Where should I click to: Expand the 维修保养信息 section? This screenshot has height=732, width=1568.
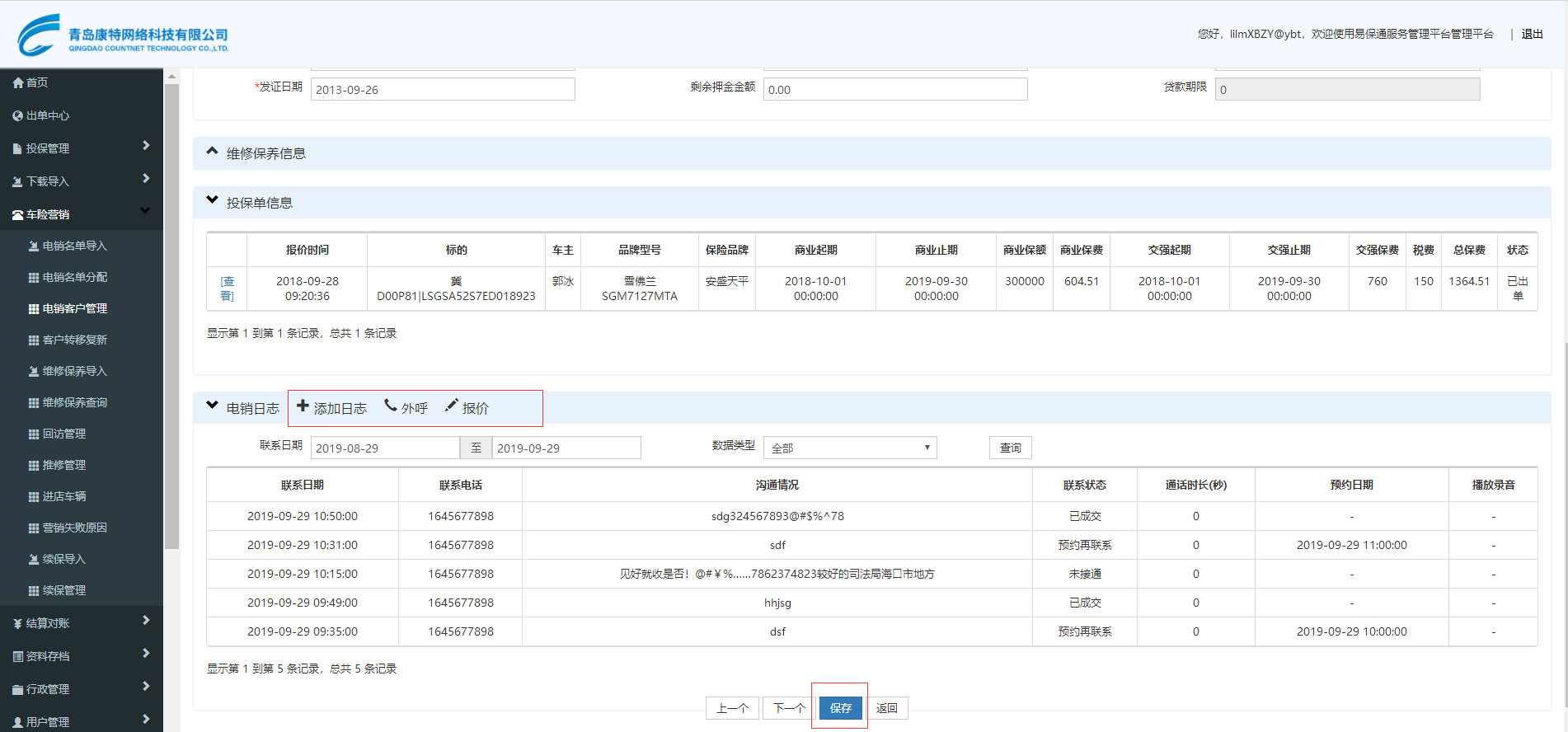213,152
